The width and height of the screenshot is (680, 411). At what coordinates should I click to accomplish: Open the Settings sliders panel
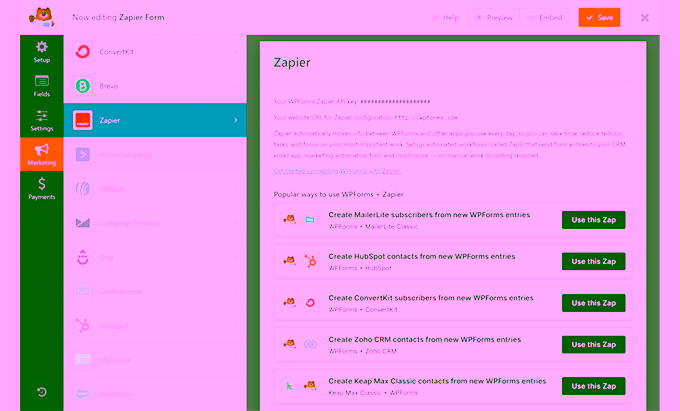[42, 121]
